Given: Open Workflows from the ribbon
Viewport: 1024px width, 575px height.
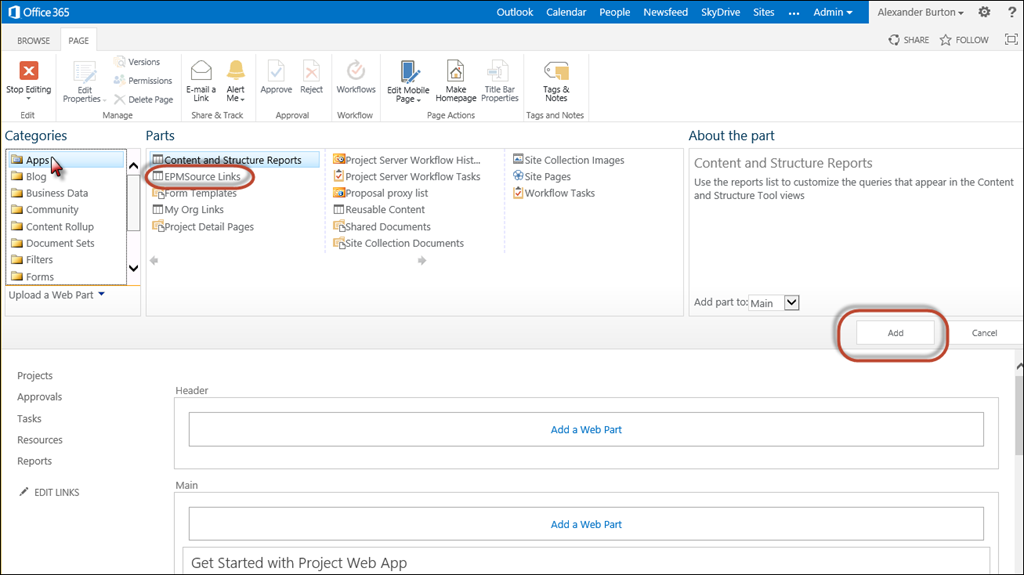Looking at the screenshot, I should coord(356,77).
